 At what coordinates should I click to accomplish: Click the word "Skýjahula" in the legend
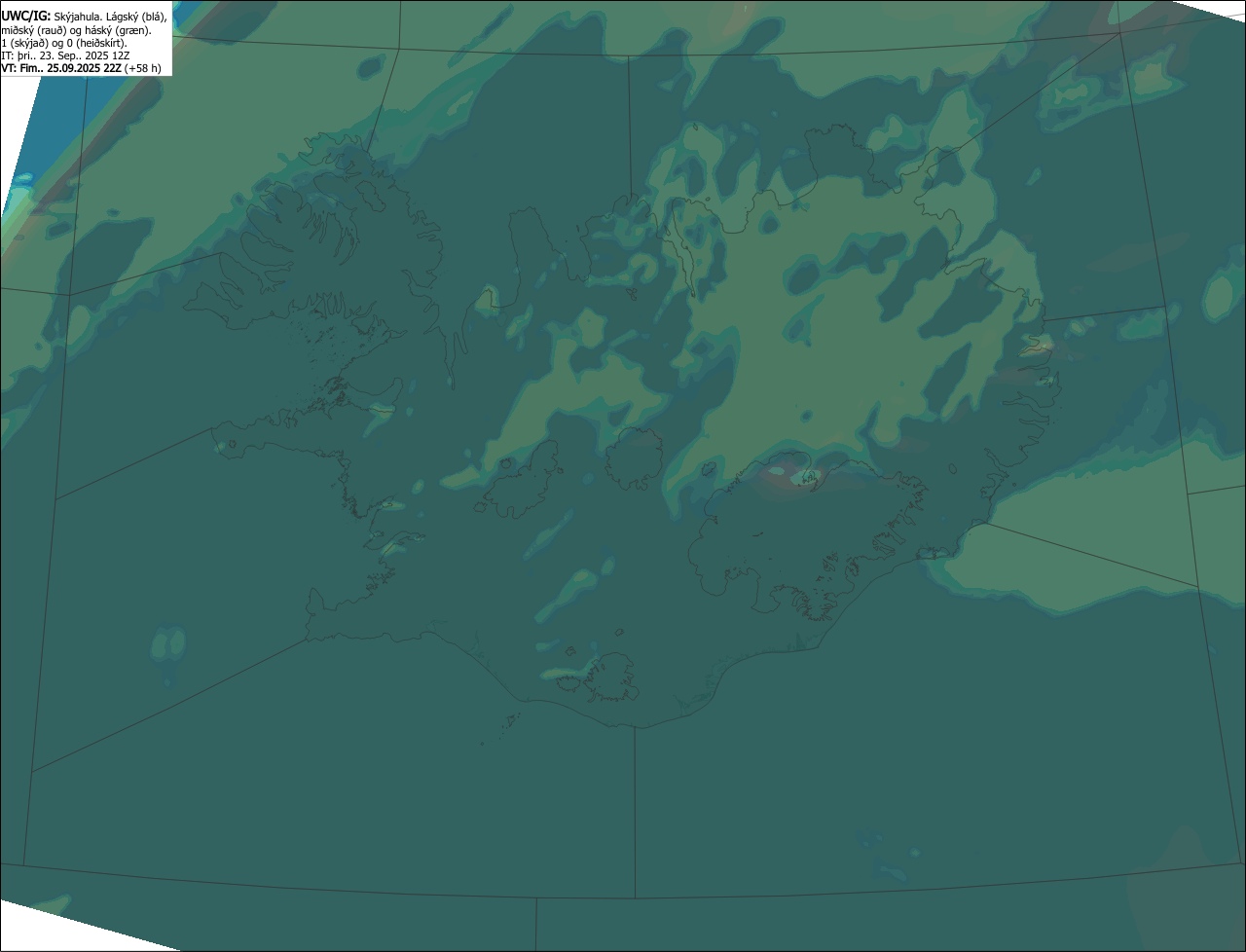coord(76,18)
